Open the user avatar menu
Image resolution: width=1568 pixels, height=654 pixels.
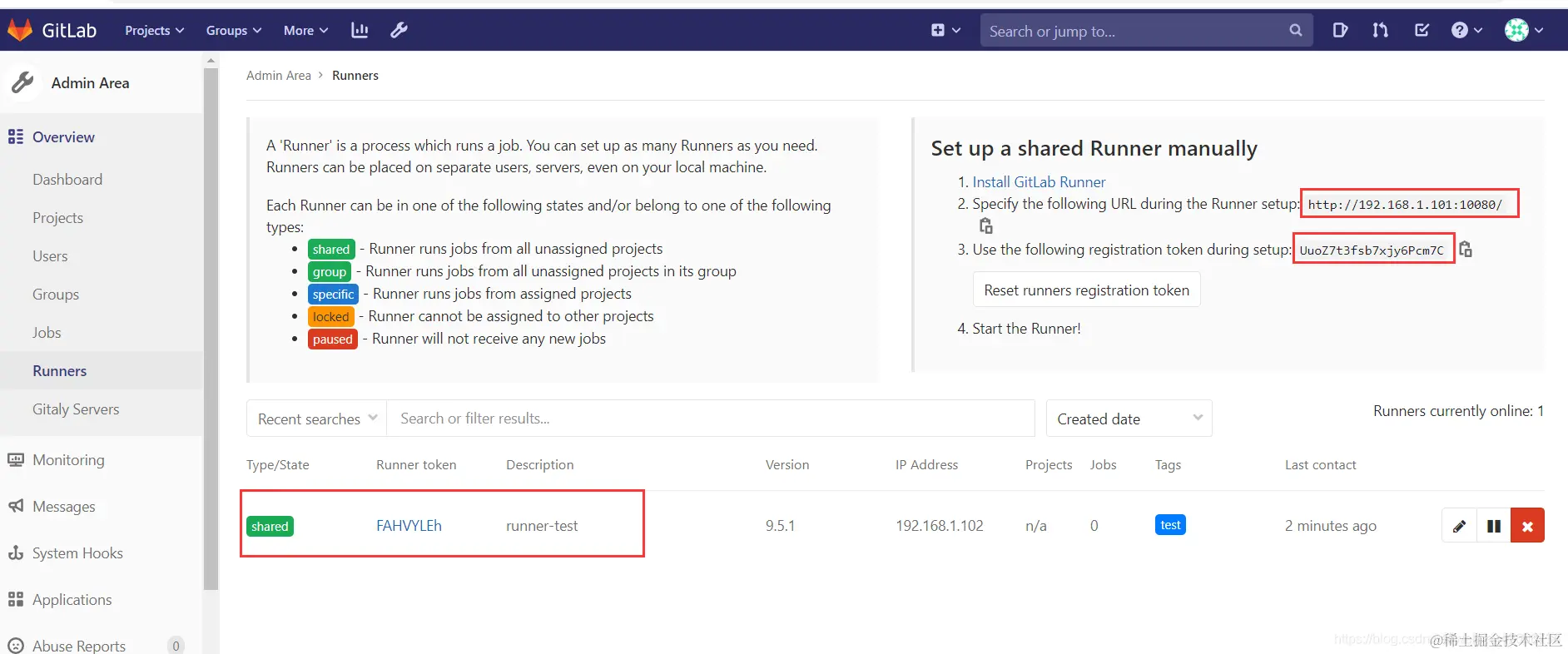(x=1524, y=30)
